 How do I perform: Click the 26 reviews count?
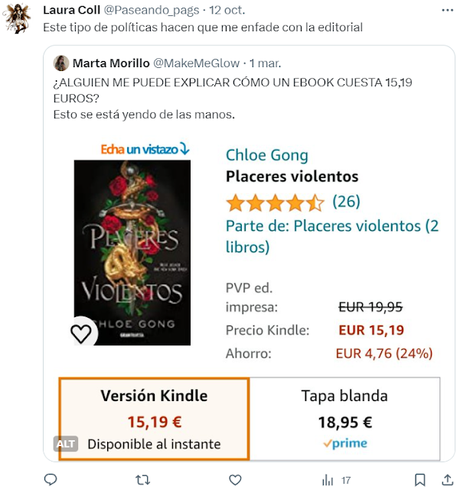tap(346, 201)
